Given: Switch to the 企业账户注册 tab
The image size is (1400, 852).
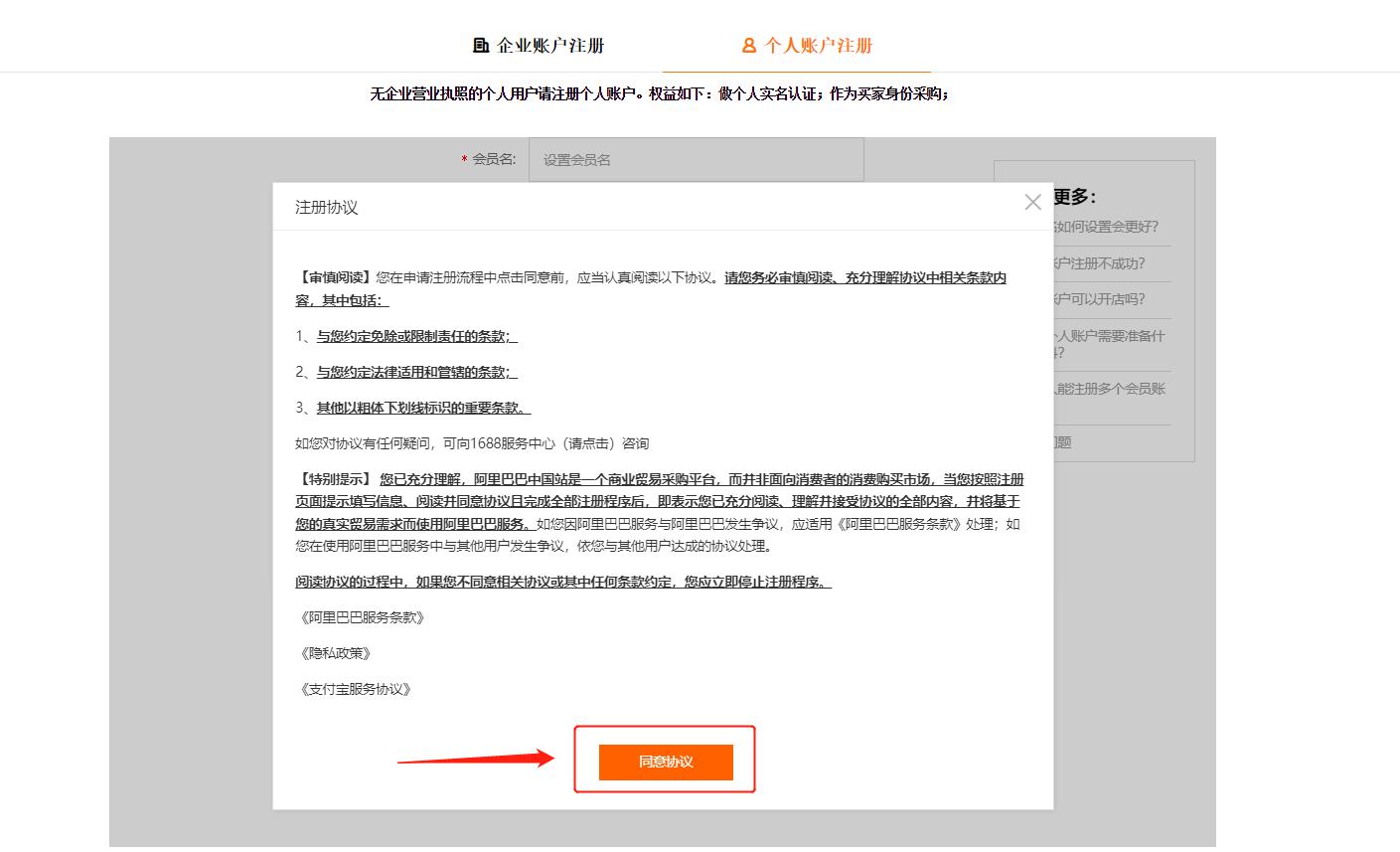Looking at the screenshot, I should point(539,46).
